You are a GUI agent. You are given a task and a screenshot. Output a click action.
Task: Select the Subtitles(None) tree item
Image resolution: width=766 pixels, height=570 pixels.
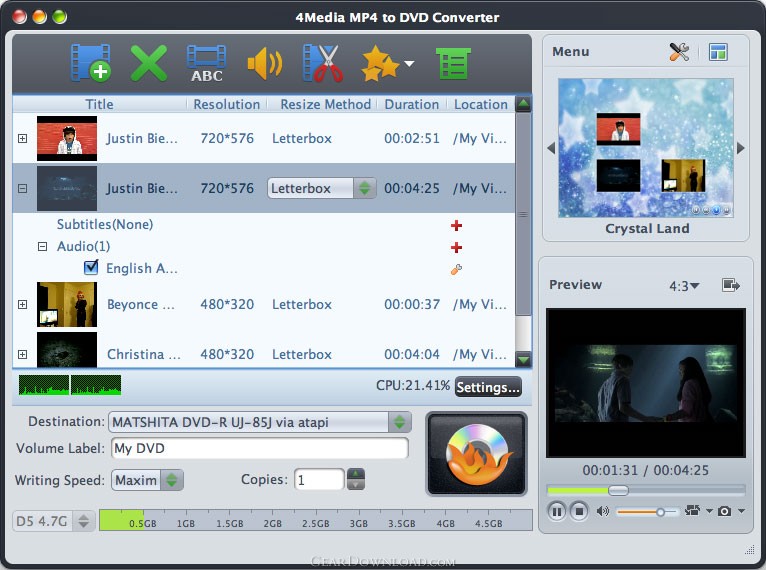(105, 224)
